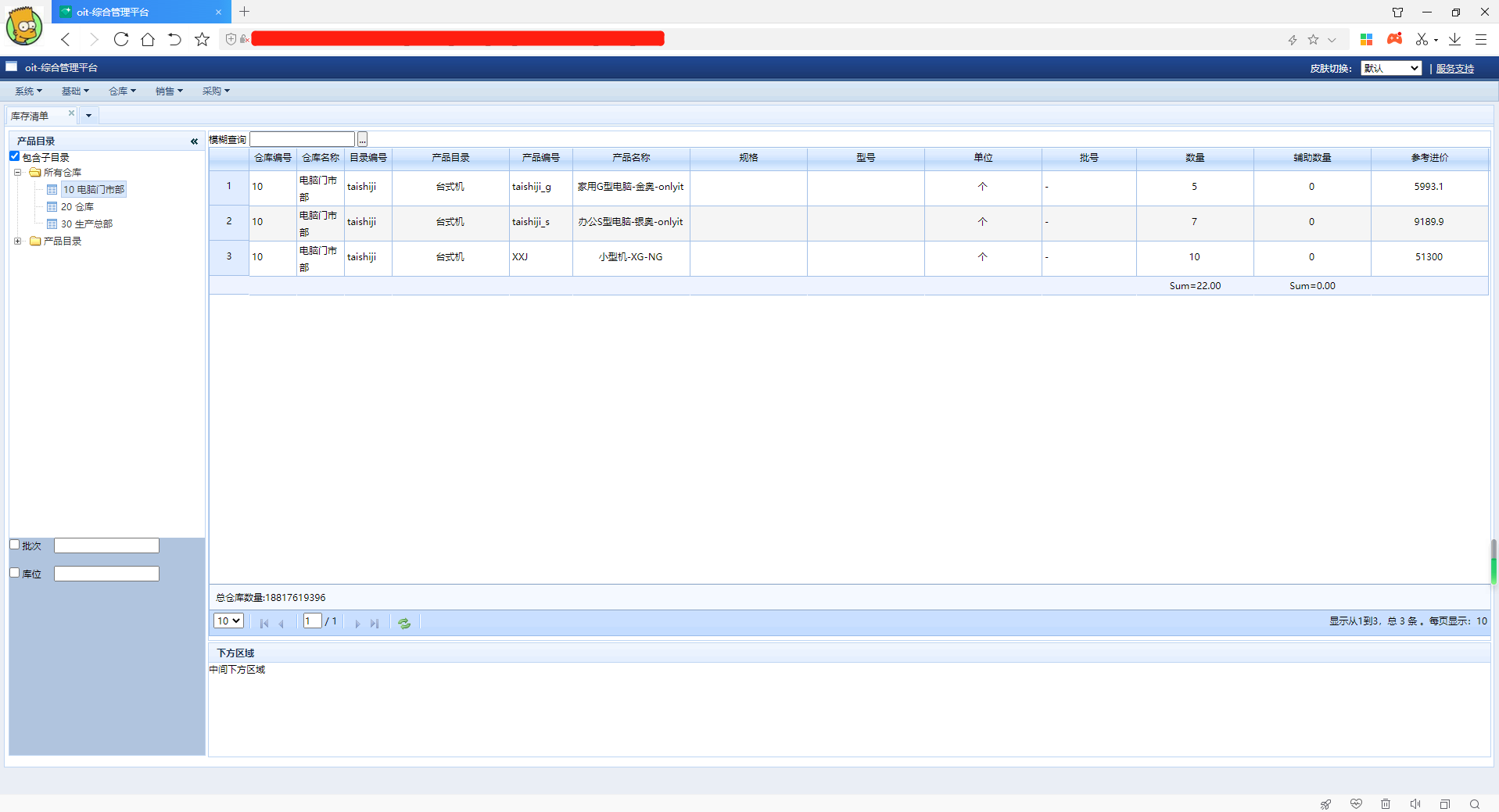Go to the first page of the grid
The width and height of the screenshot is (1499, 812).
click(264, 623)
